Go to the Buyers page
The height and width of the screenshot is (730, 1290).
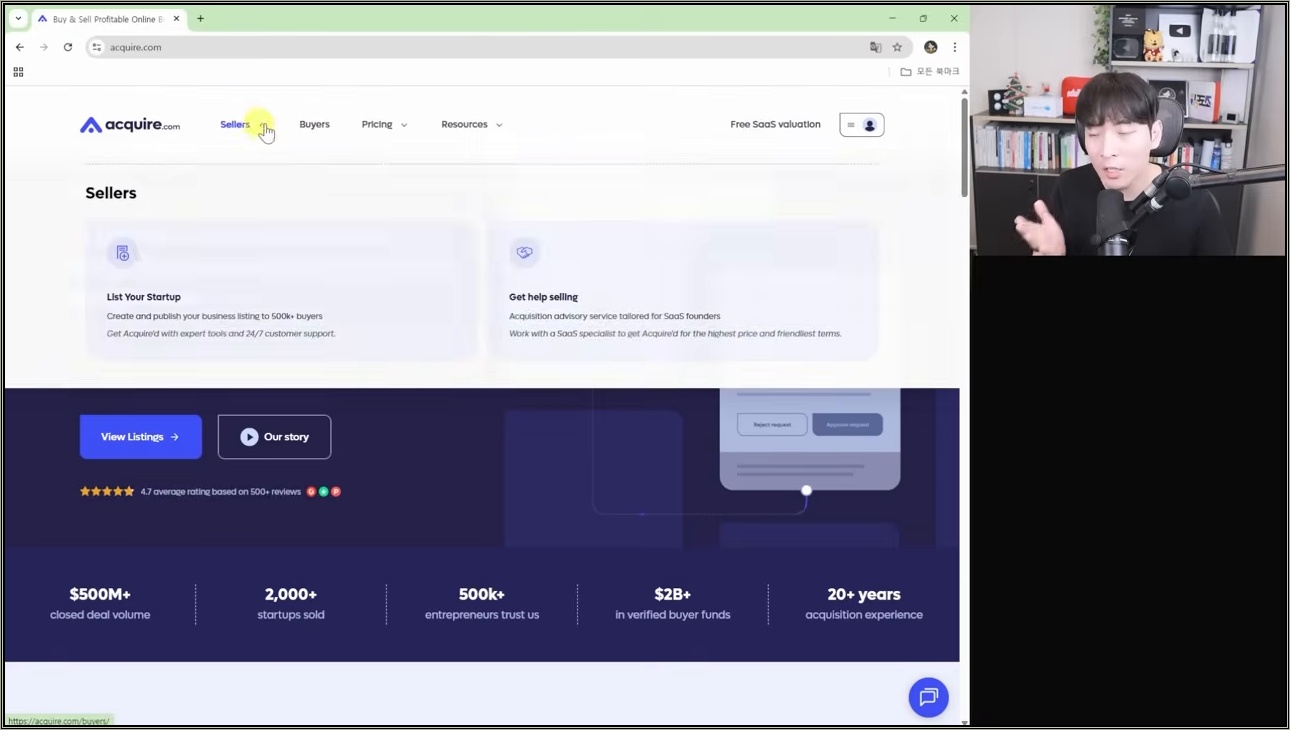tap(314, 125)
